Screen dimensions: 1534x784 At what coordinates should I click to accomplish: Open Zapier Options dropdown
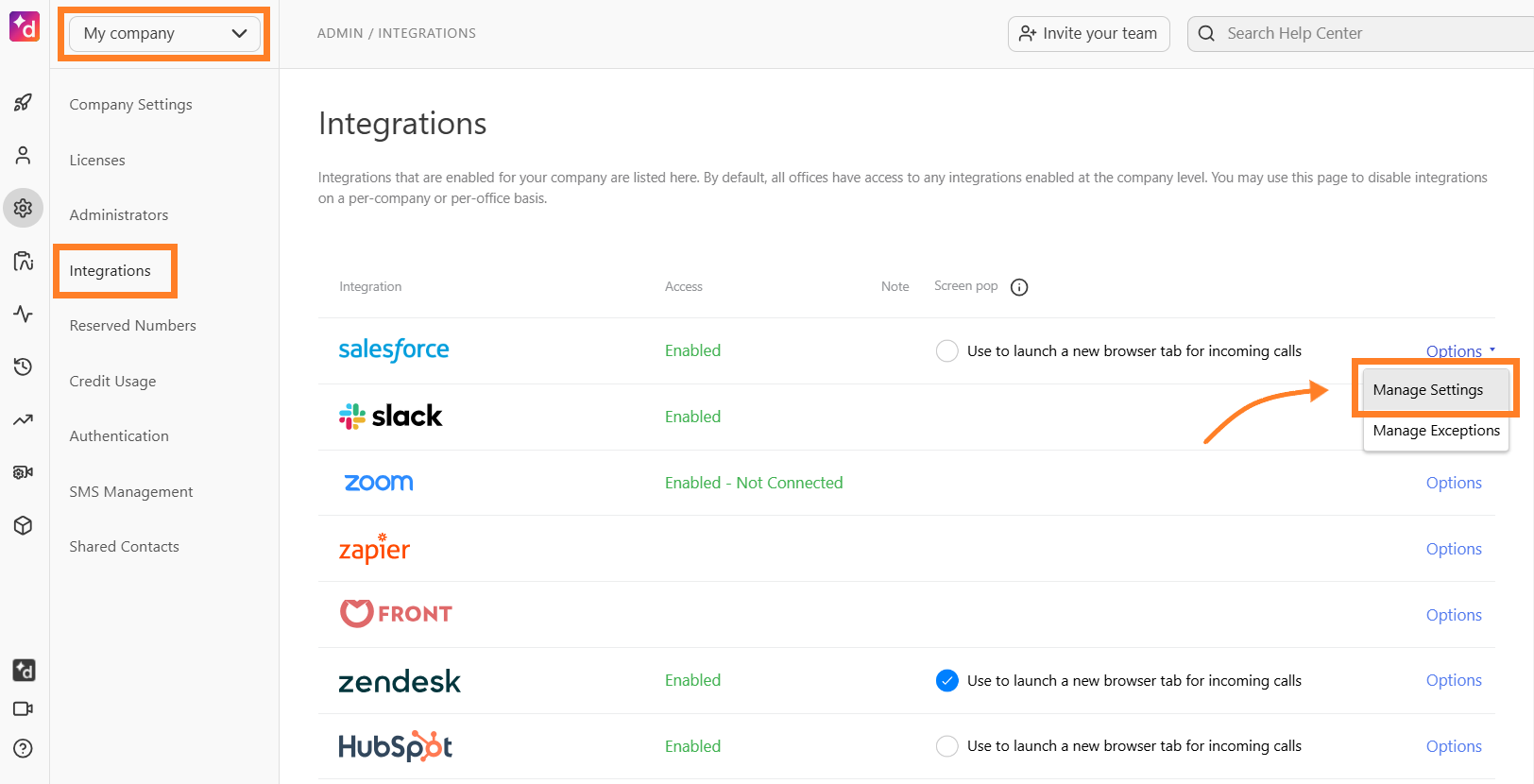1454,549
